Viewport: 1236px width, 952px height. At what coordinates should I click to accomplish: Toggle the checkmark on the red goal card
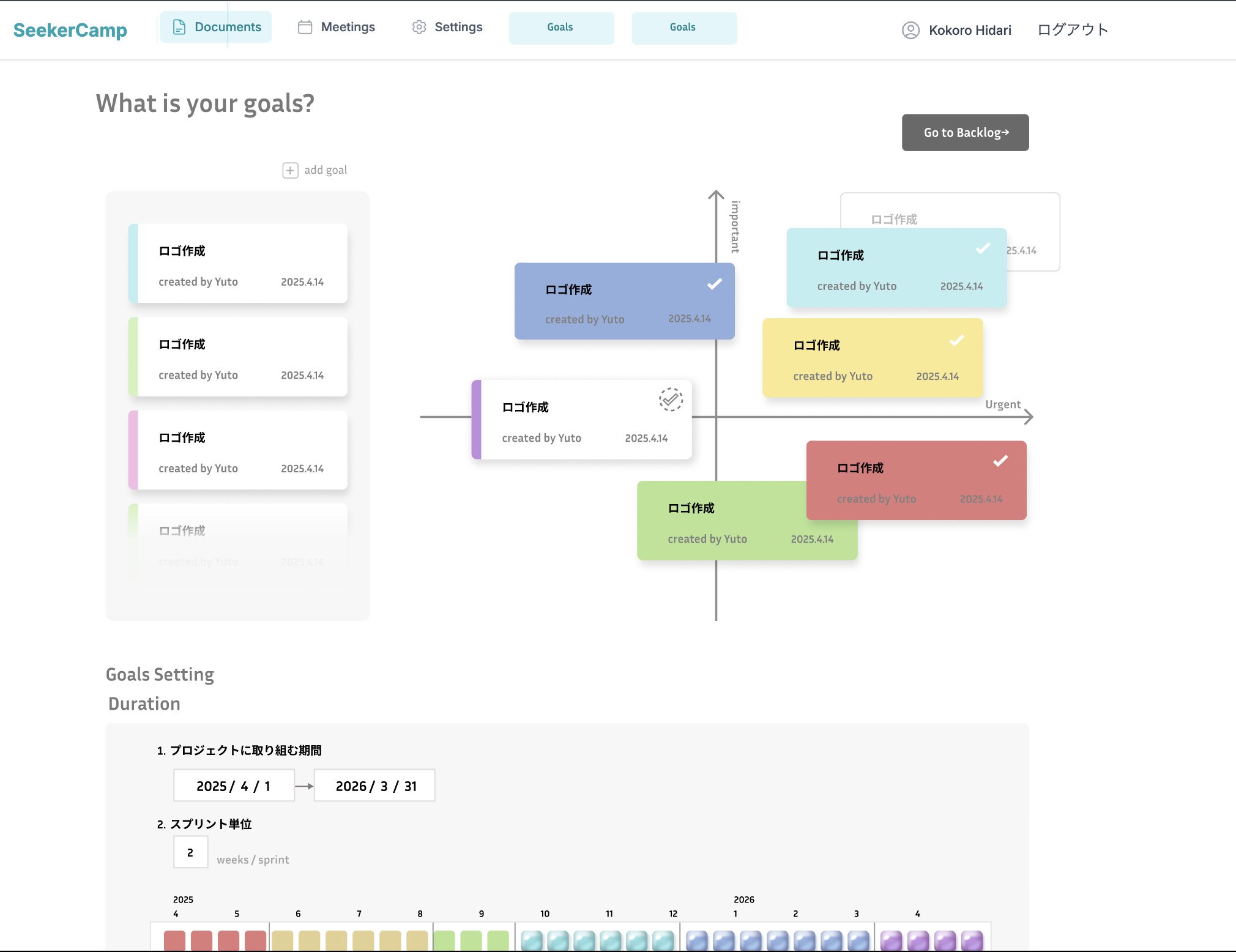point(1000,461)
